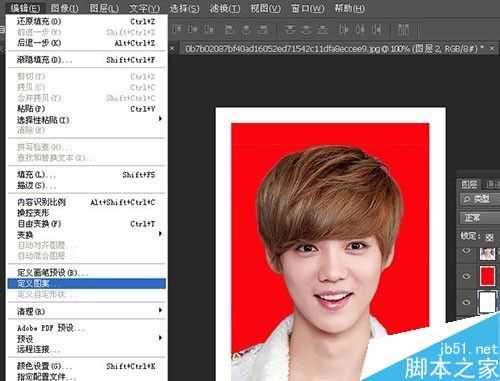
Task: Click the distribute top edges icon
Action: (290, 30)
